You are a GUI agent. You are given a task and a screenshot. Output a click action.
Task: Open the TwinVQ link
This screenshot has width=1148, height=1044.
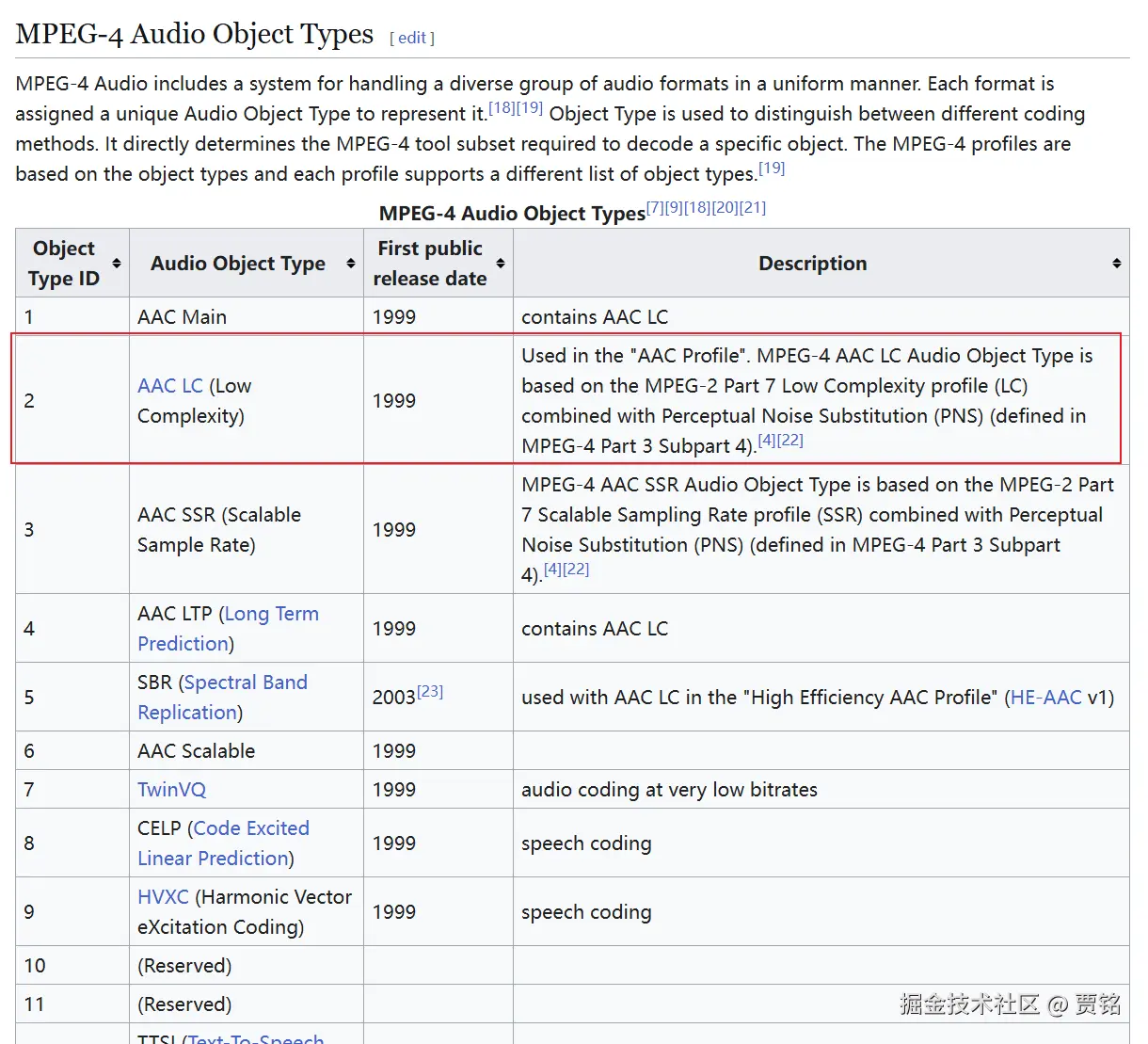171,790
